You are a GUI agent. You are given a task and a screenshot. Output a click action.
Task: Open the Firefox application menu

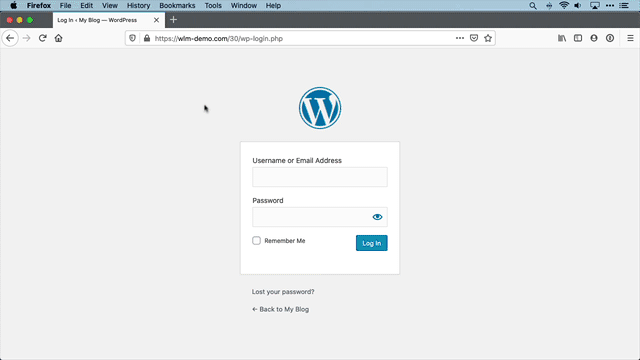pos(39,6)
